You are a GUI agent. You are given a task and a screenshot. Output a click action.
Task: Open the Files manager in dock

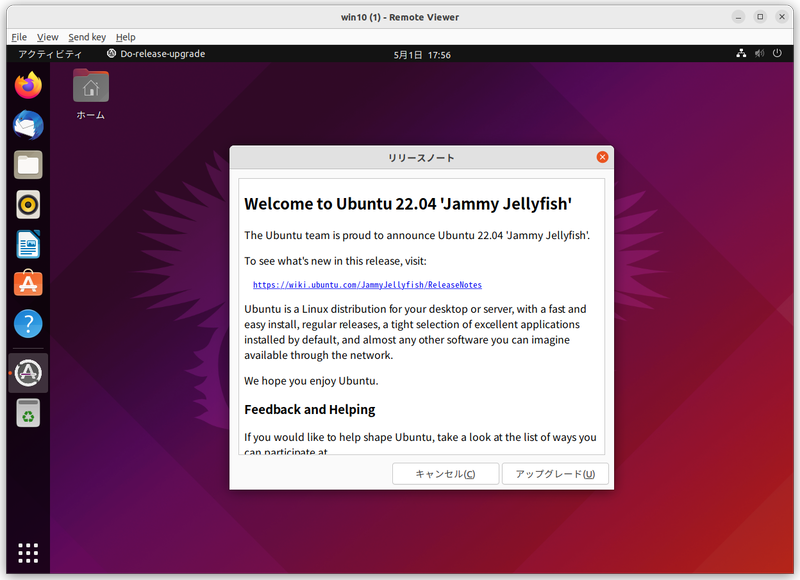point(28,165)
